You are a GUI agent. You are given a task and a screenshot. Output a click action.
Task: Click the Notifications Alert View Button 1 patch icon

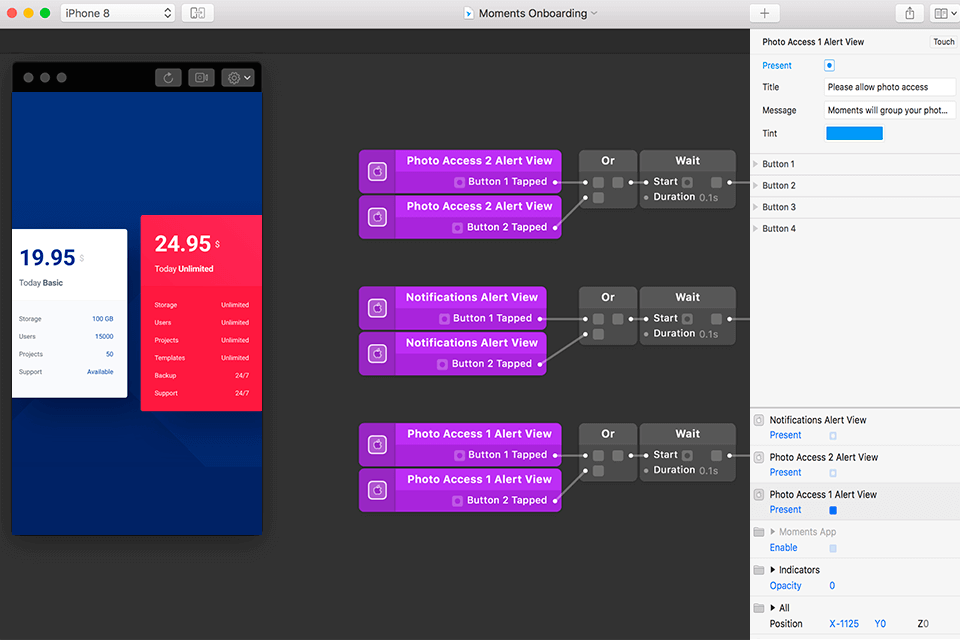(x=377, y=308)
